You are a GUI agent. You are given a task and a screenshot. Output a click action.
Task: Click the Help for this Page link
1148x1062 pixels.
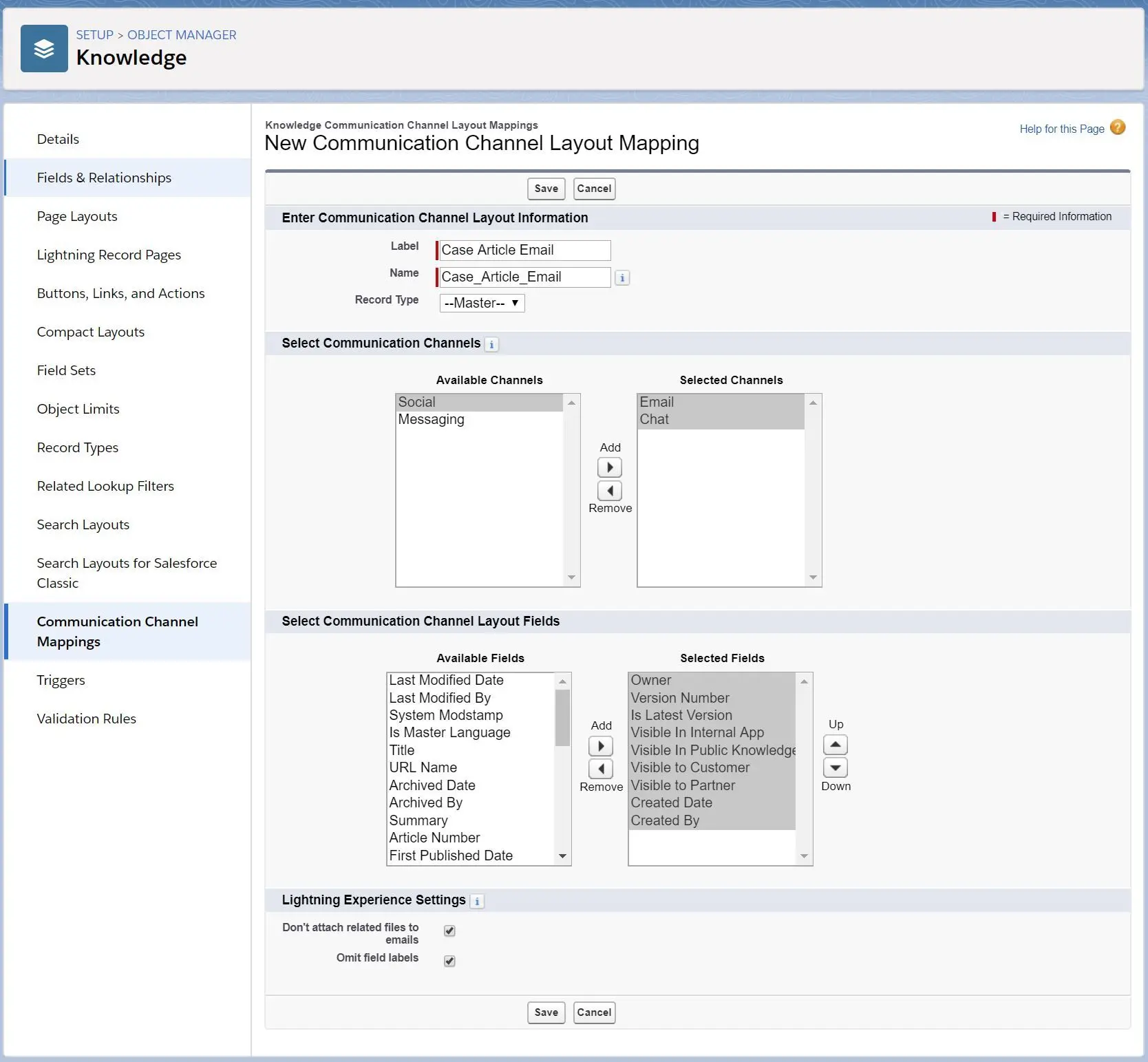[1062, 129]
